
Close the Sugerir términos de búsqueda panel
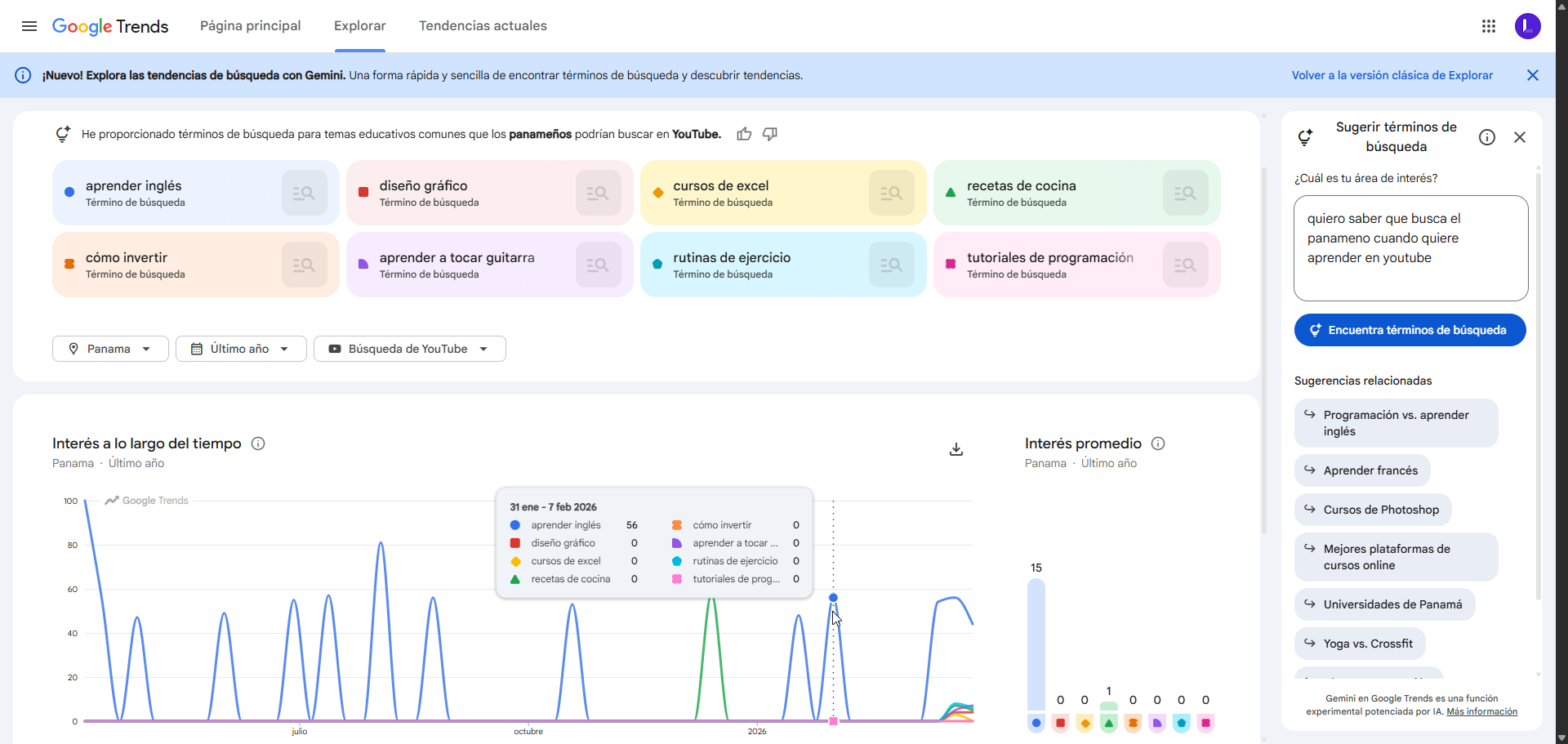click(1520, 137)
